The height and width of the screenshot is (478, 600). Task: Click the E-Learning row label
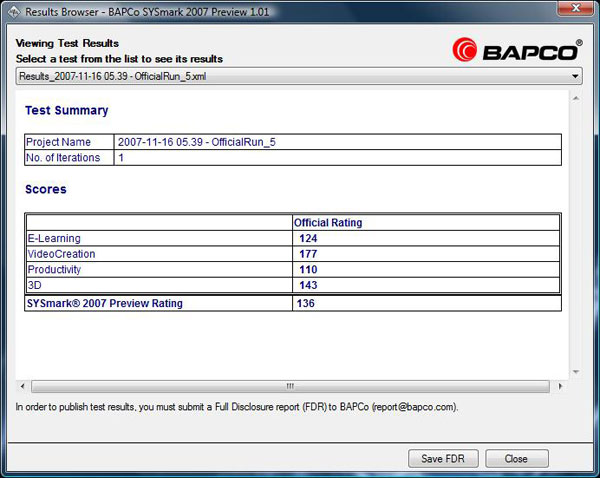point(54,238)
